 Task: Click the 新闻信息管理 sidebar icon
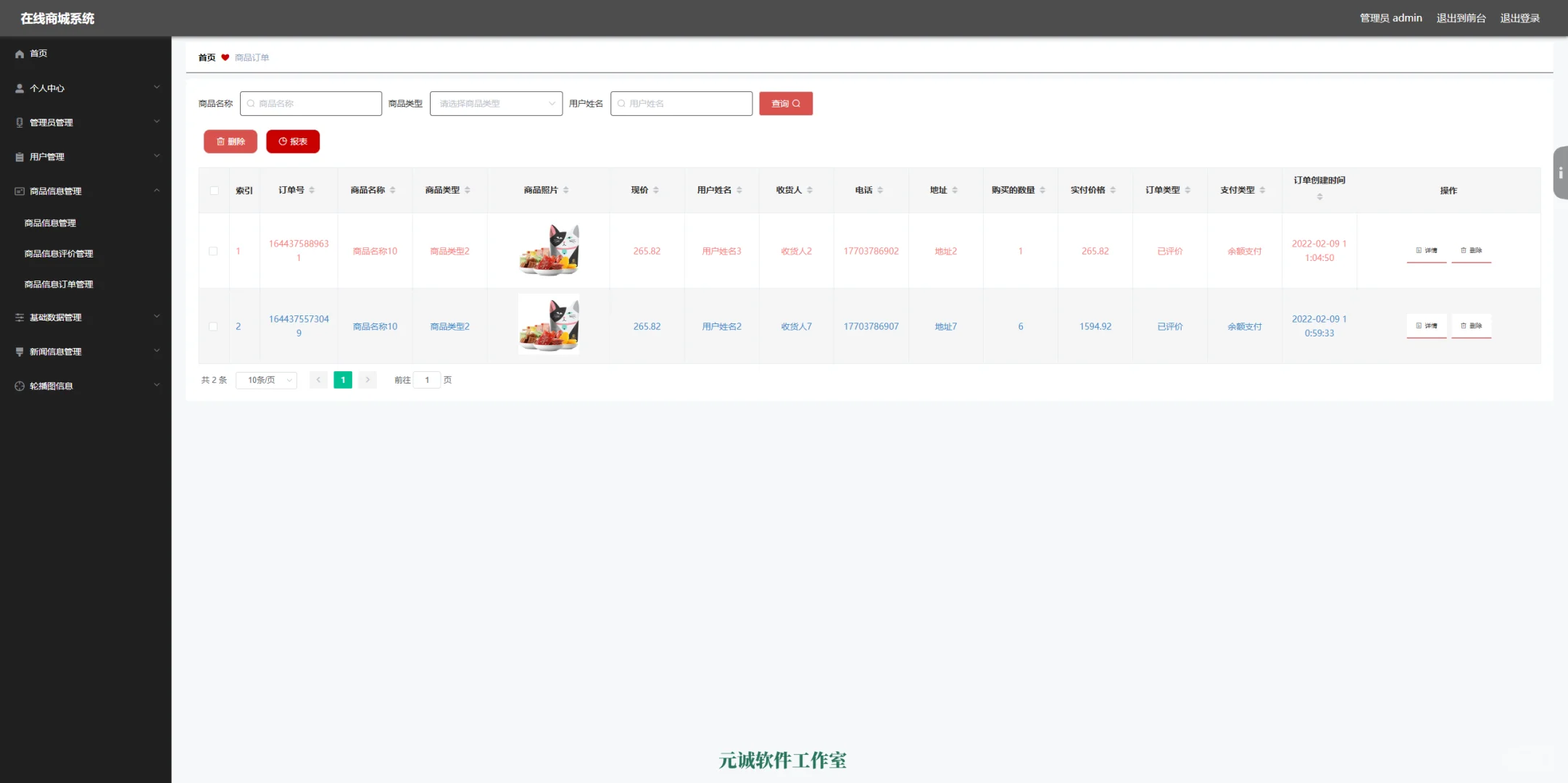[20, 352]
